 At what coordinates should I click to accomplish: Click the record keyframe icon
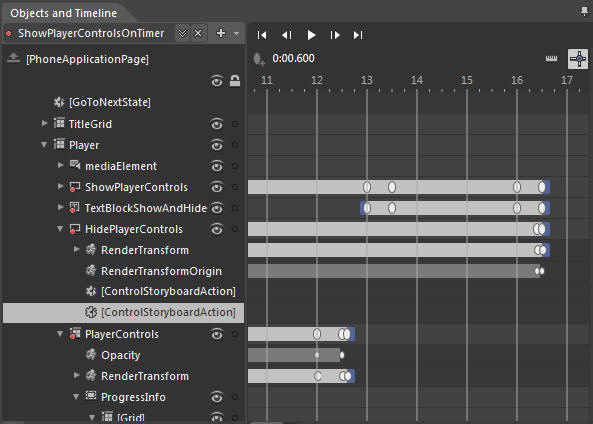pyautogui.click(x=259, y=59)
